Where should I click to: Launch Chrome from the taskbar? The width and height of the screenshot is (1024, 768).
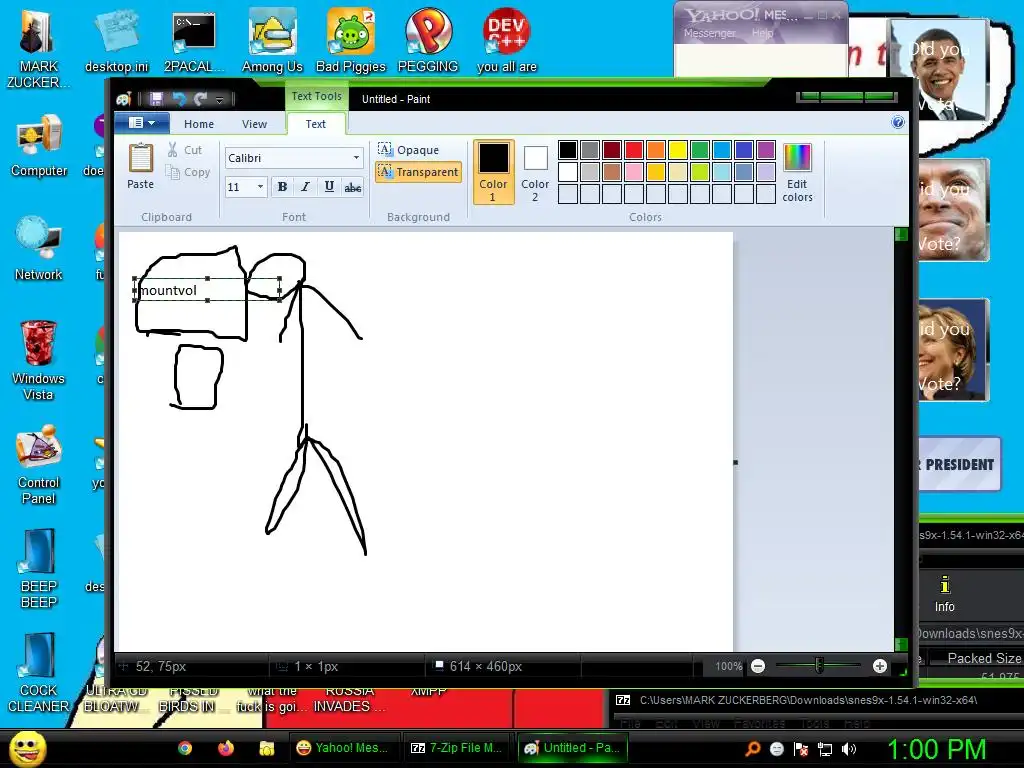[185, 748]
